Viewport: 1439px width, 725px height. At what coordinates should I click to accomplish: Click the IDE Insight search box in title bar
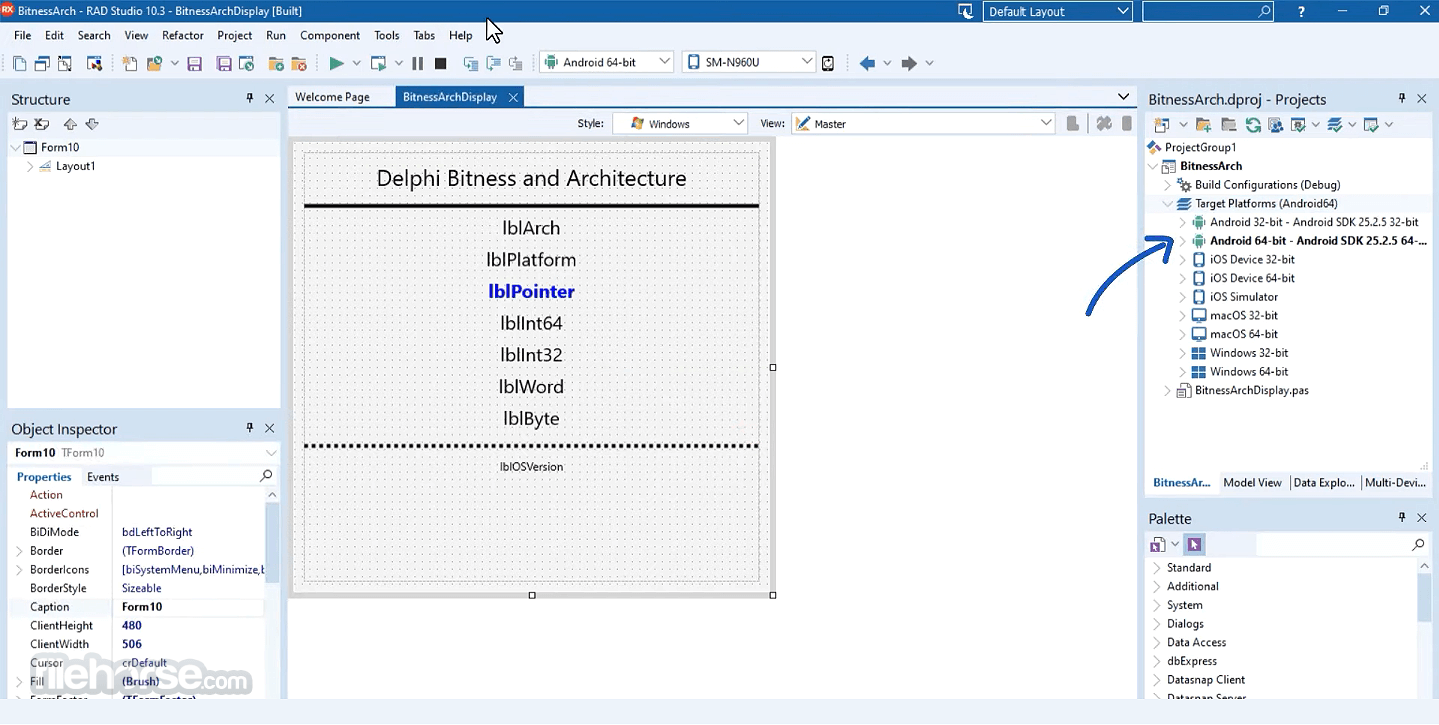[1208, 11]
